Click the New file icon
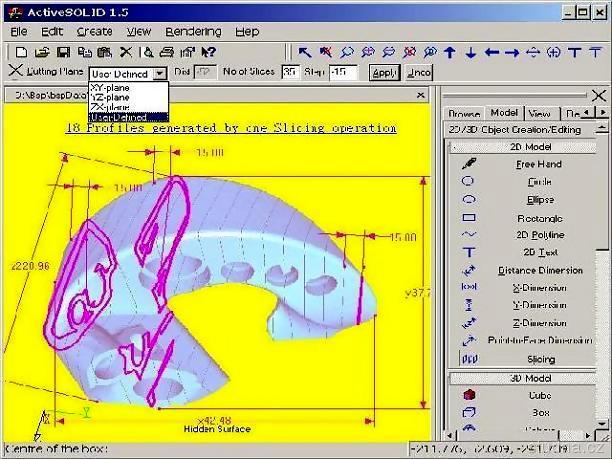Image resolution: width=612 pixels, height=459 pixels. (21, 52)
